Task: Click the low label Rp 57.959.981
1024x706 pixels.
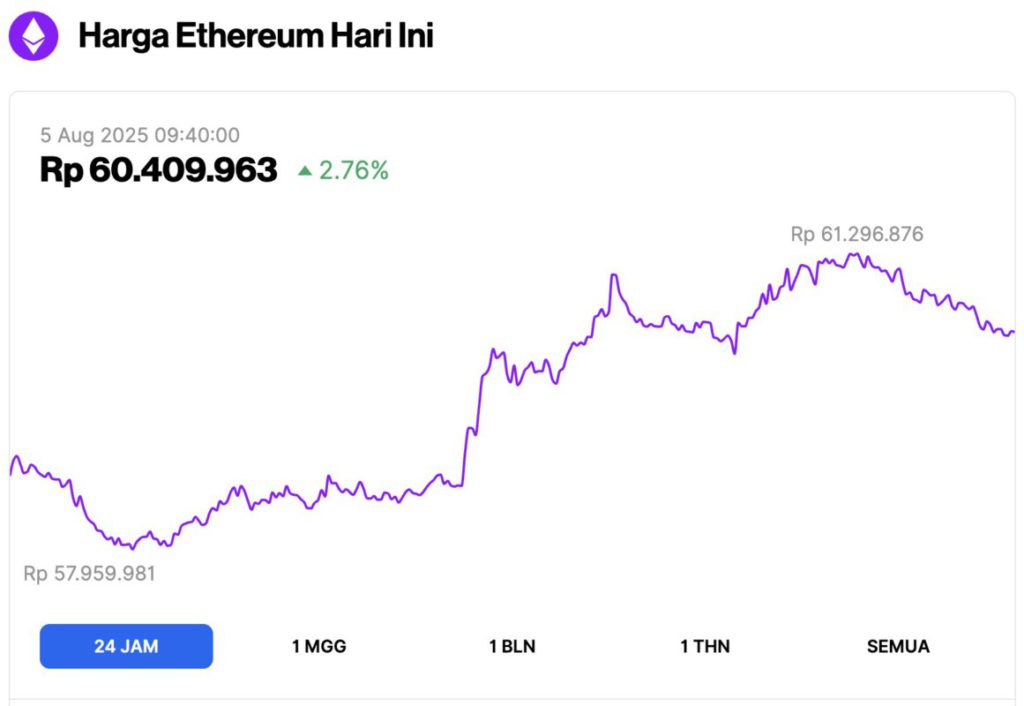Action: coord(90,573)
